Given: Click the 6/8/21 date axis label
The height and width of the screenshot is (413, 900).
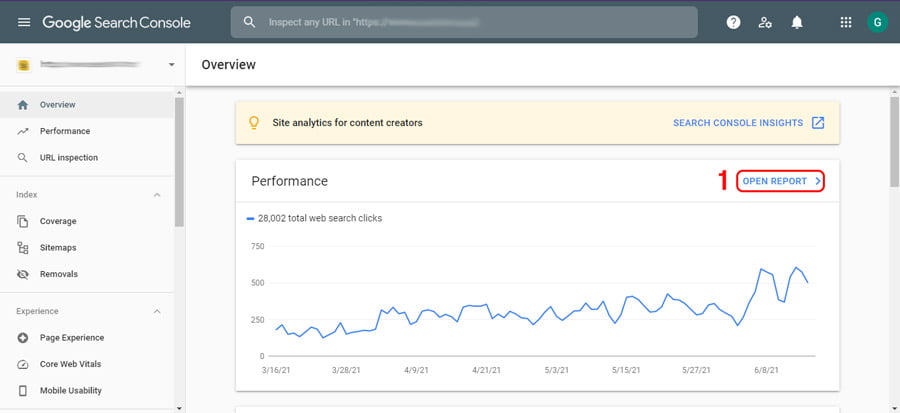Looking at the screenshot, I should point(766,371).
